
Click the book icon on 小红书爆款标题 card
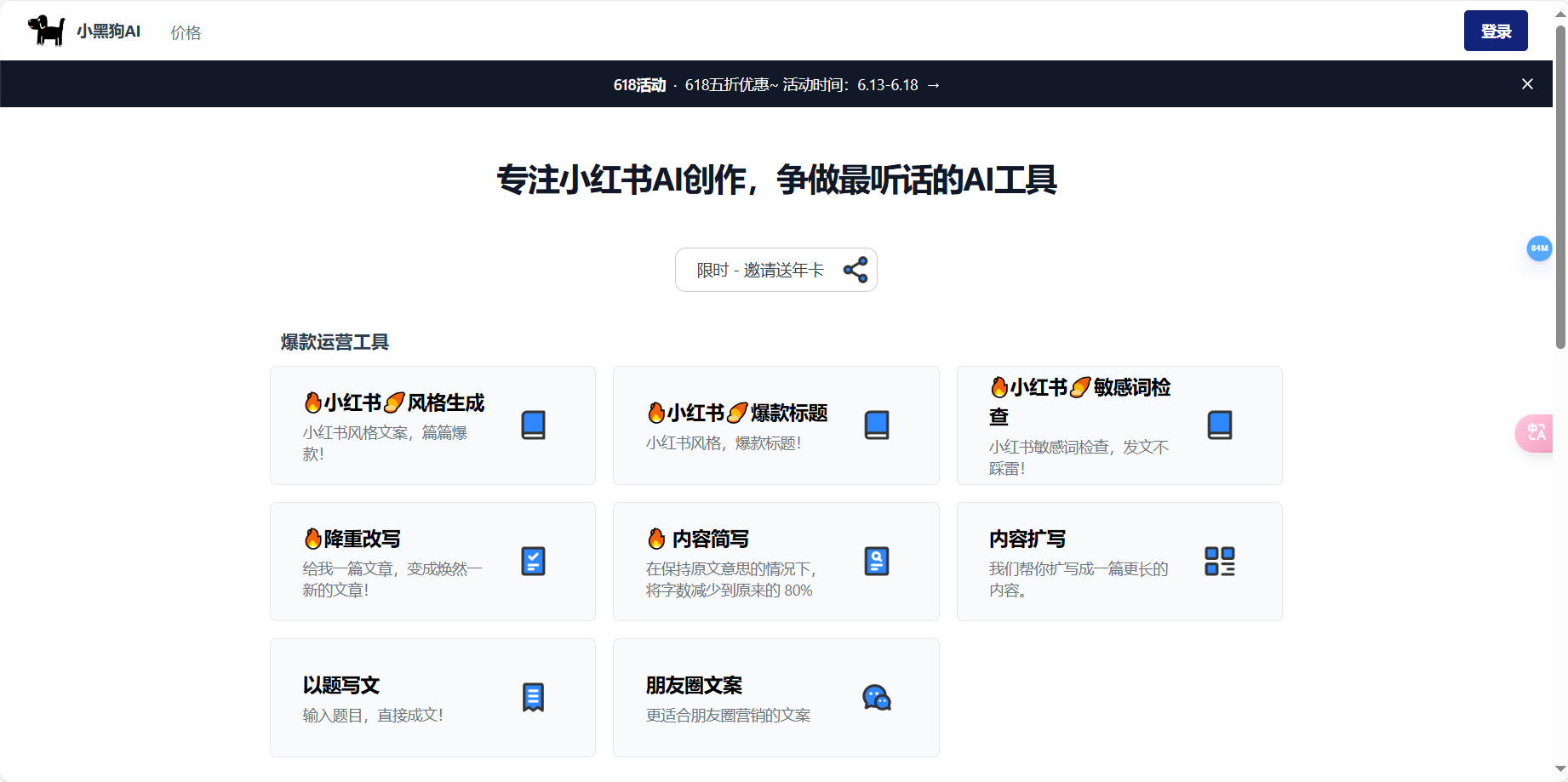(x=877, y=425)
